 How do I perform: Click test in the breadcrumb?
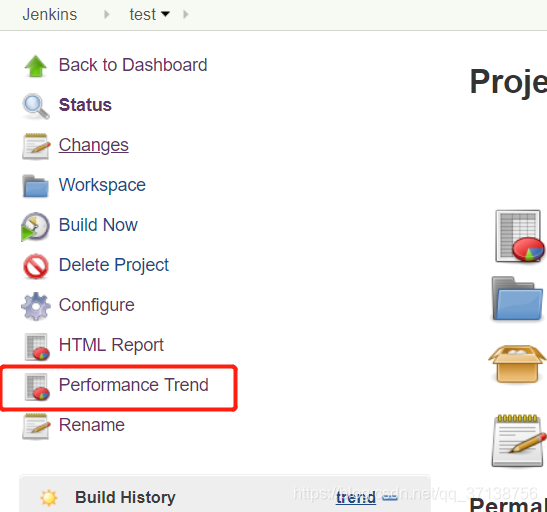(143, 15)
